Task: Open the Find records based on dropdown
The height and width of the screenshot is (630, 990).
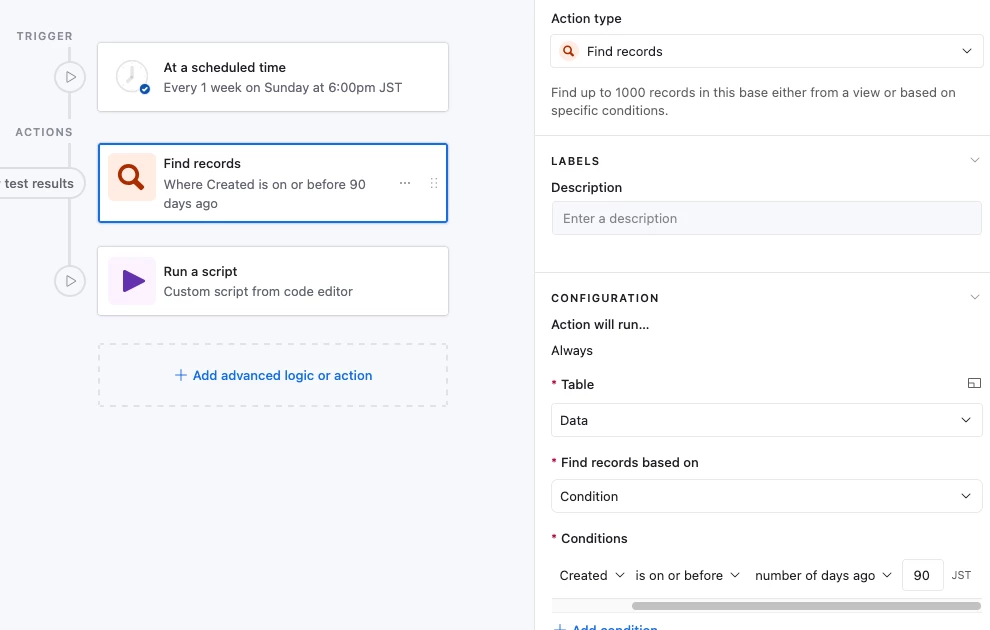Action: [x=766, y=496]
